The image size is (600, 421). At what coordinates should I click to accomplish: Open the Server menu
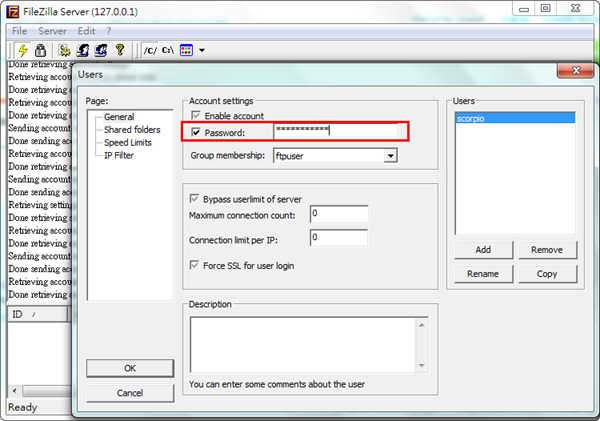click(52, 31)
